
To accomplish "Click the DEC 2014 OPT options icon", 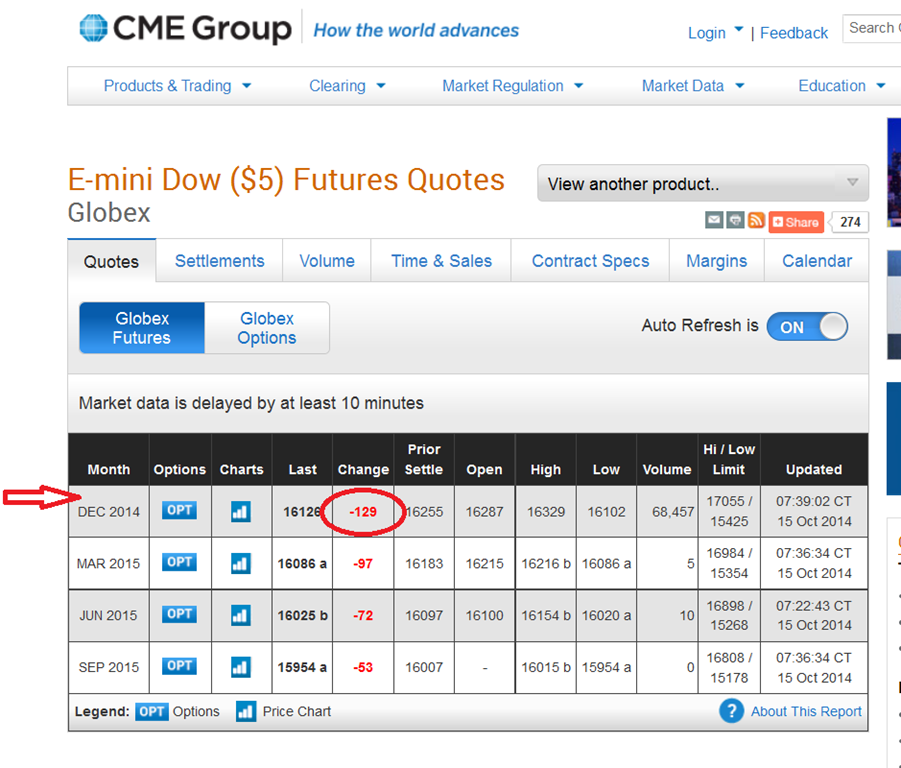I will (179, 510).
